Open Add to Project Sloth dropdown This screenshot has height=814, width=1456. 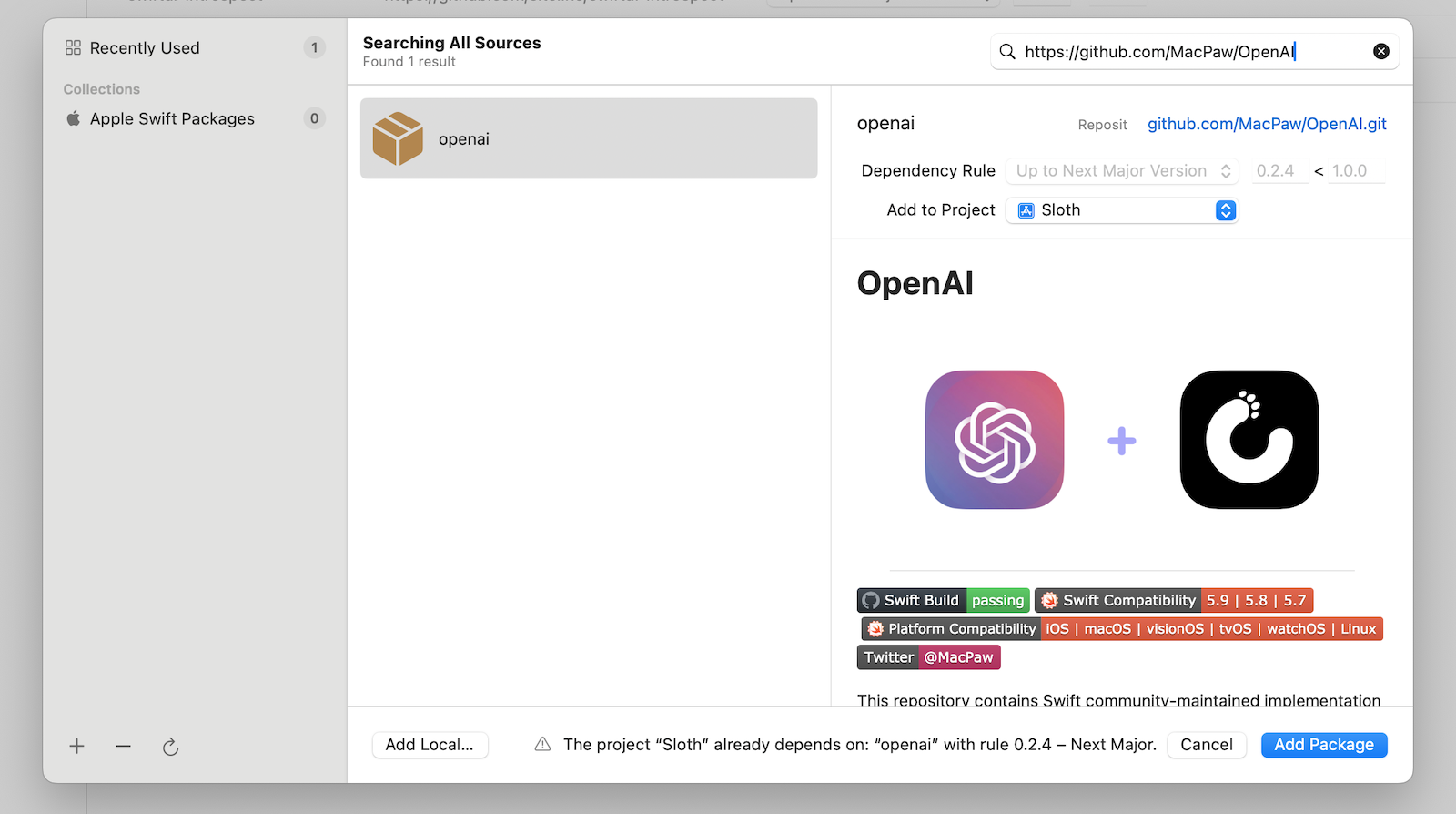[1122, 210]
